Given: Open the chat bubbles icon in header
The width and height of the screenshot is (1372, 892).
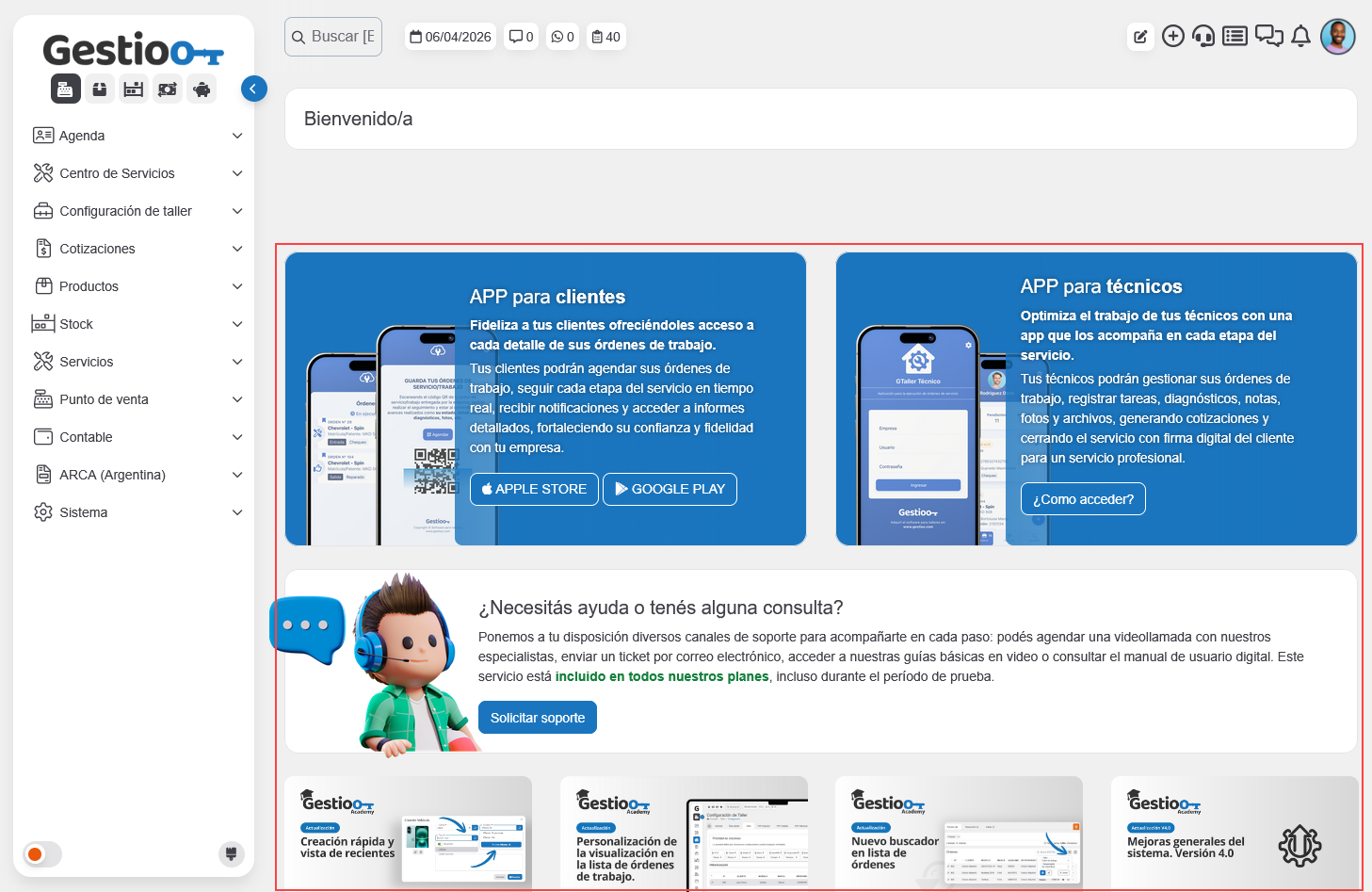Looking at the screenshot, I should tap(1268, 37).
